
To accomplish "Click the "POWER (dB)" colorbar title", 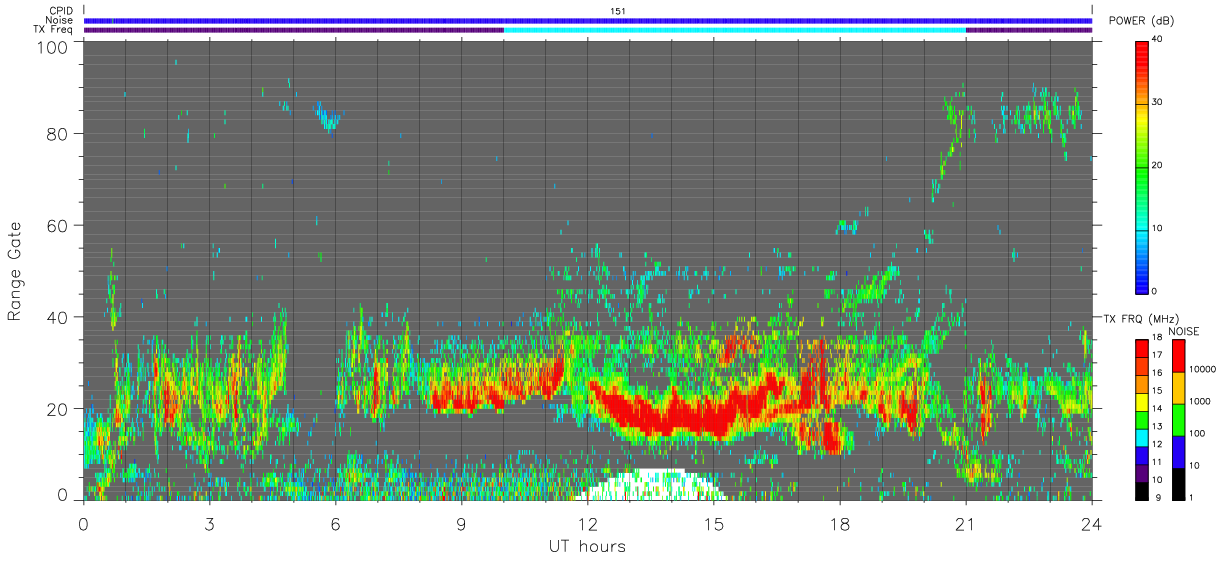I will [x=1142, y=21].
